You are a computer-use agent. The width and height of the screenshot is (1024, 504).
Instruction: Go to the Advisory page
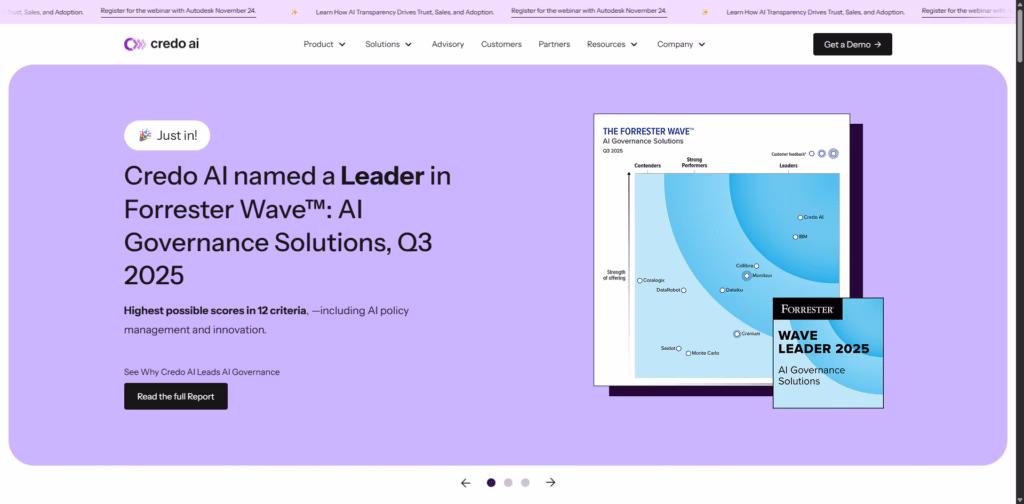[x=448, y=44]
